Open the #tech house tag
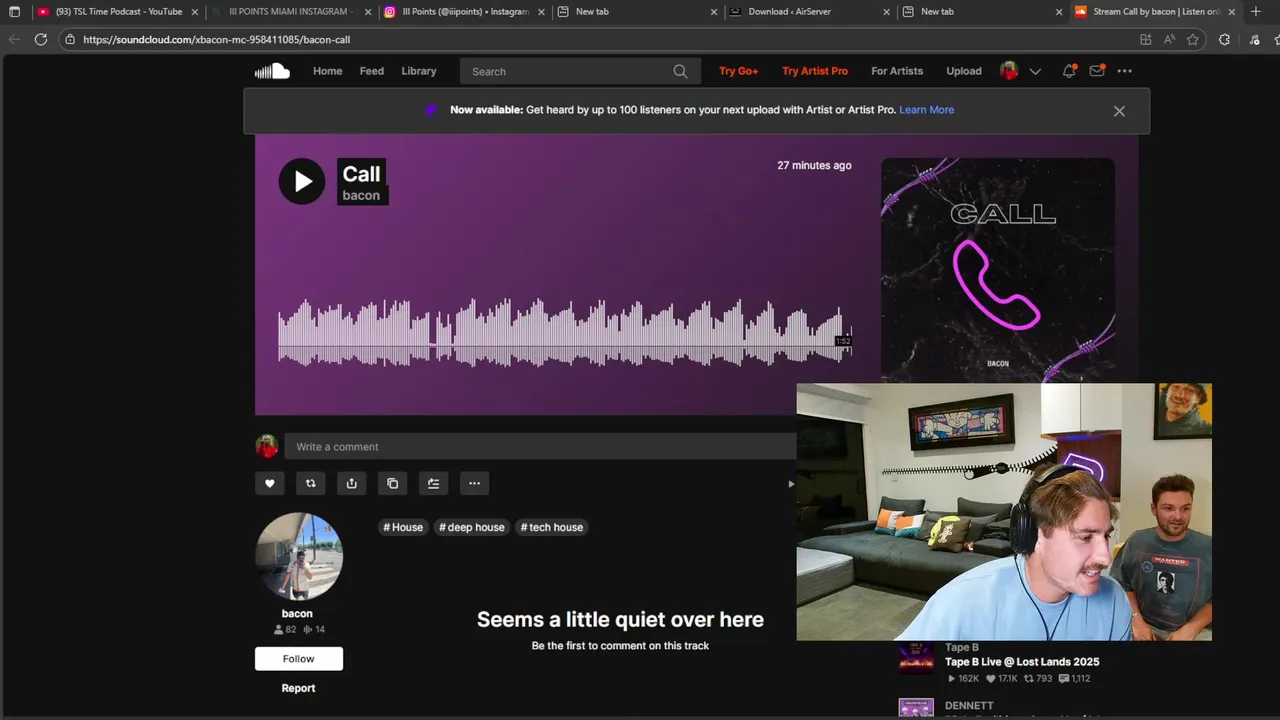1280x720 pixels. [x=552, y=527]
